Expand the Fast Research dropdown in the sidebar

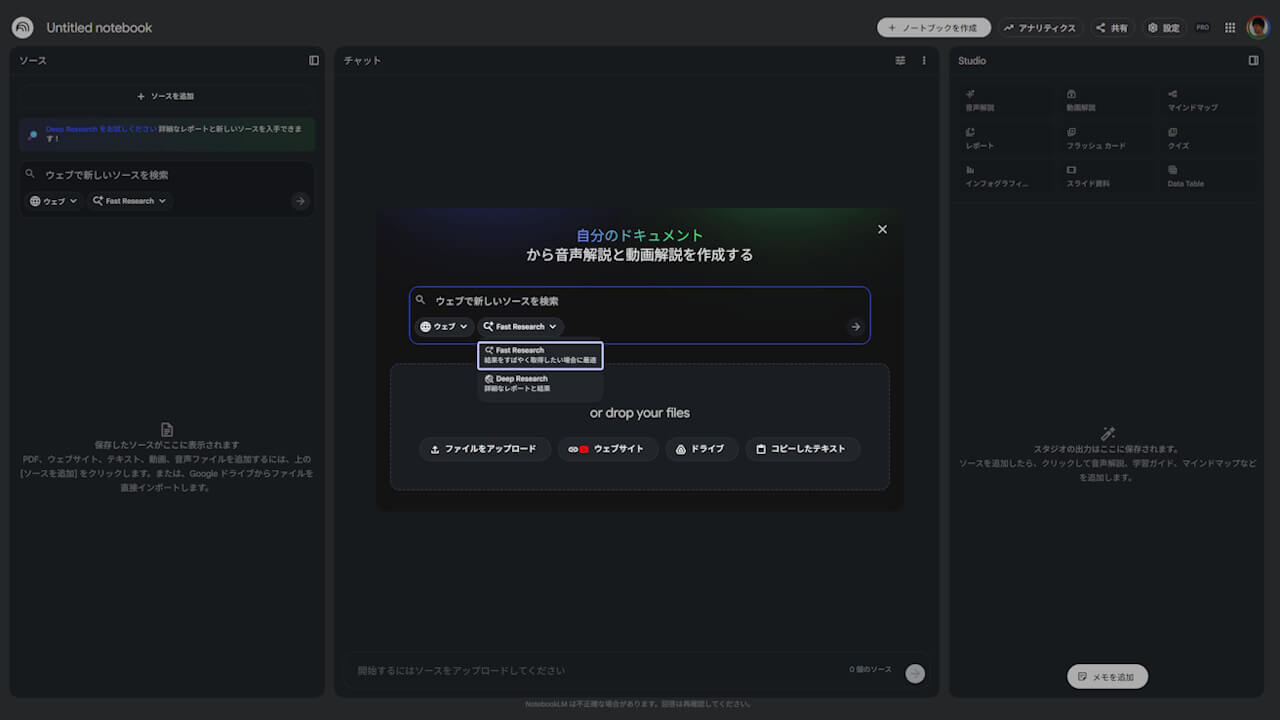tap(129, 200)
